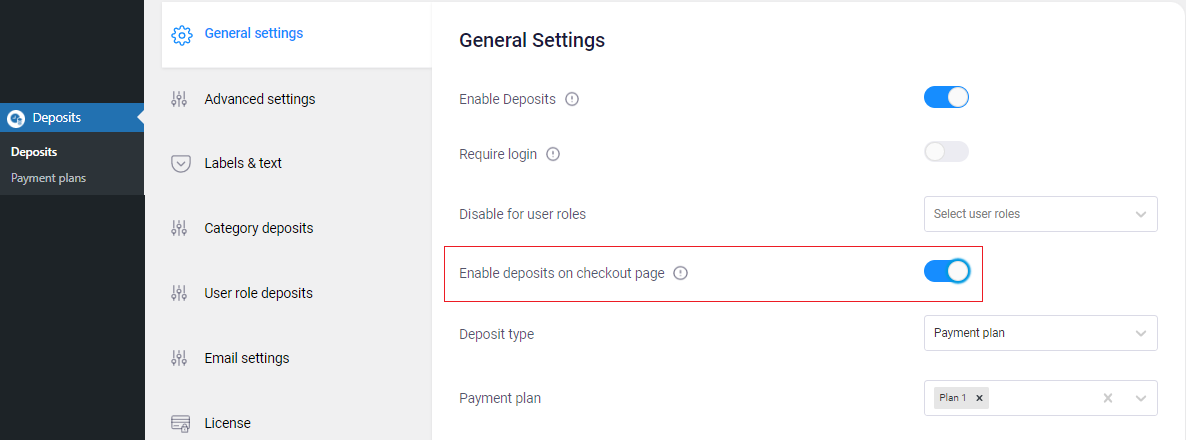Expand Payment plan dropdown using chevron
Image resolution: width=1186 pixels, height=440 pixels.
point(1141,398)
